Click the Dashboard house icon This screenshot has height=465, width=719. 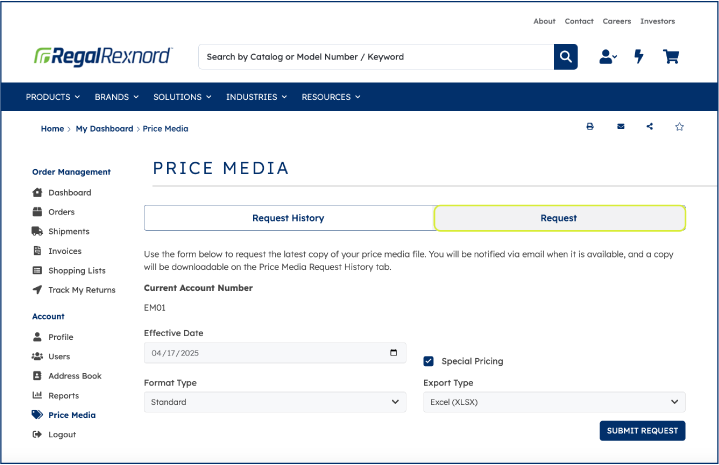(x=37, y=193)
